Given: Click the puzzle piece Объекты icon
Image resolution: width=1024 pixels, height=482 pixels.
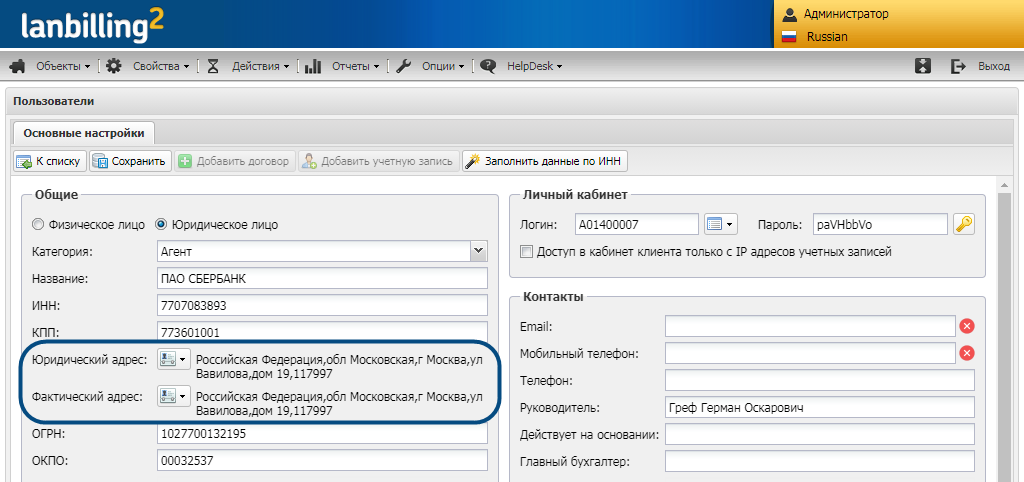Looking at the screenshot, I should coord(18,66).
